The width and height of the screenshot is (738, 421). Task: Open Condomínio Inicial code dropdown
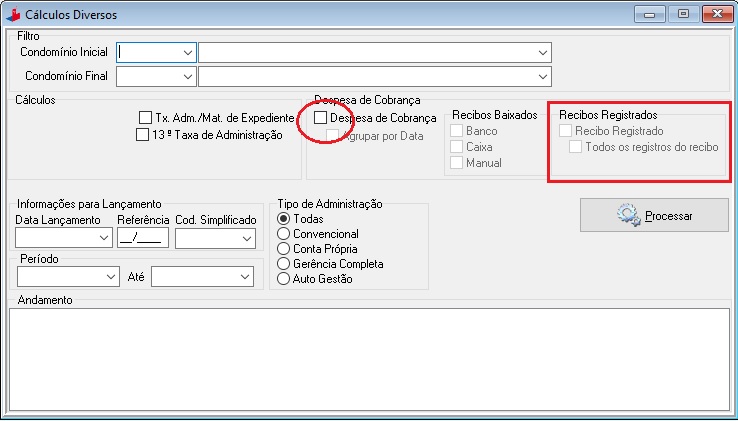tap(187, 52)
